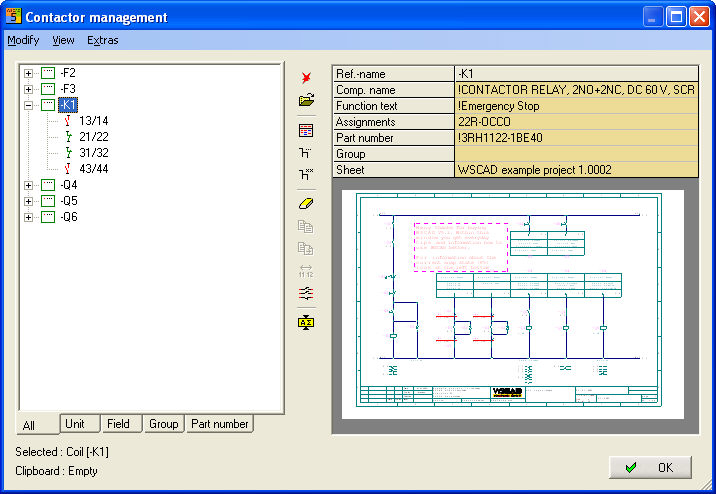Image resolution: width=716 pixels, height=494 pixels.
Task: Click the -Q6 component box icon
Action: tap(48, 217)
